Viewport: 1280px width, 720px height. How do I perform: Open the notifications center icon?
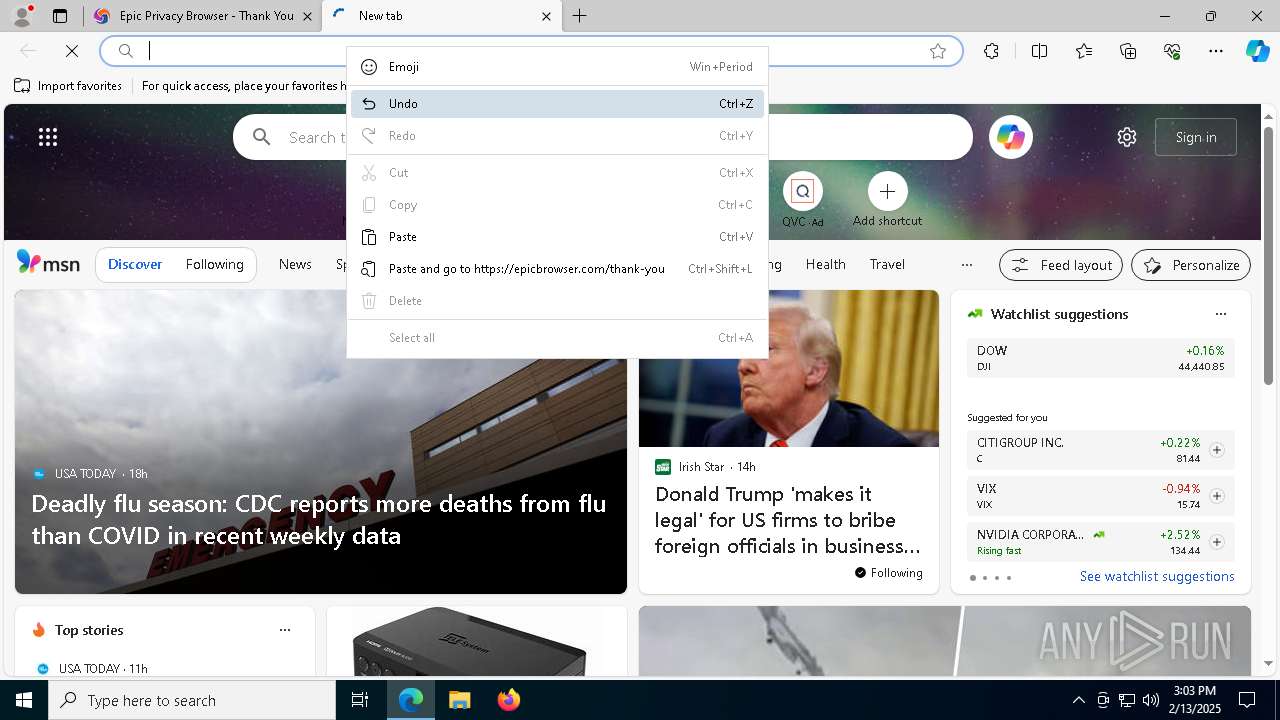click(x=1247, y=700)
